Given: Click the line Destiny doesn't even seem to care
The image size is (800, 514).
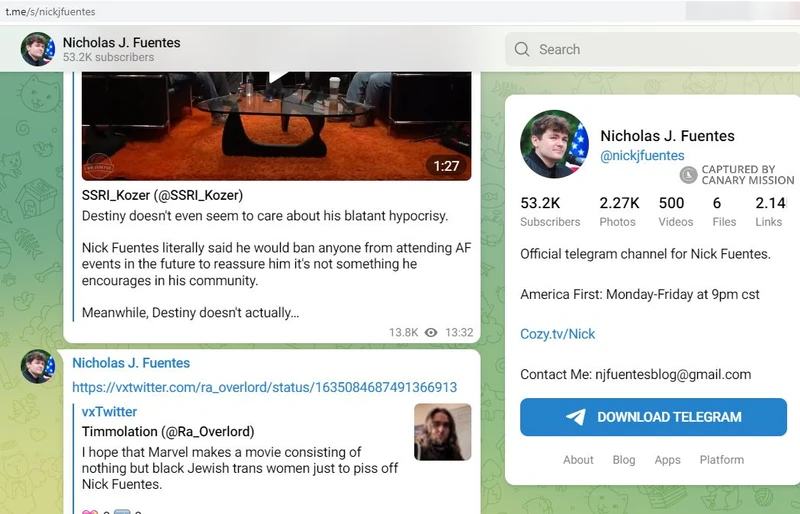Looking at the screenshot, I should tap(265, 215).
